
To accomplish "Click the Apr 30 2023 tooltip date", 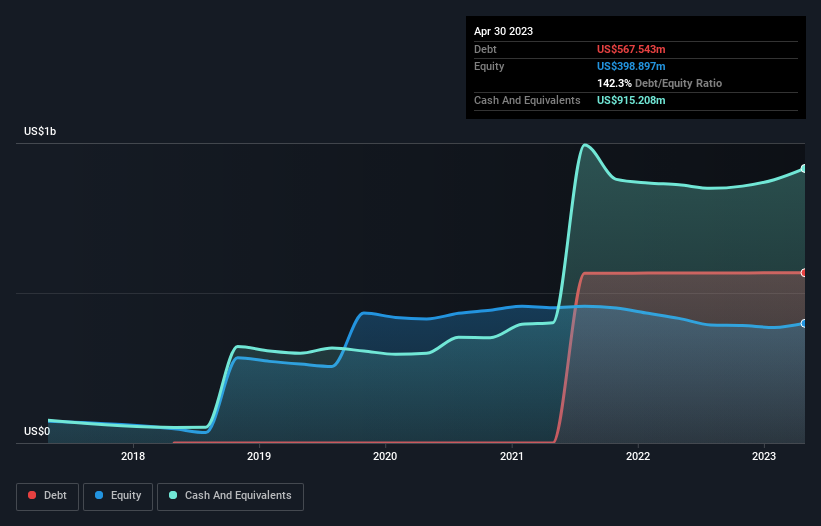I will pos(503,31).
